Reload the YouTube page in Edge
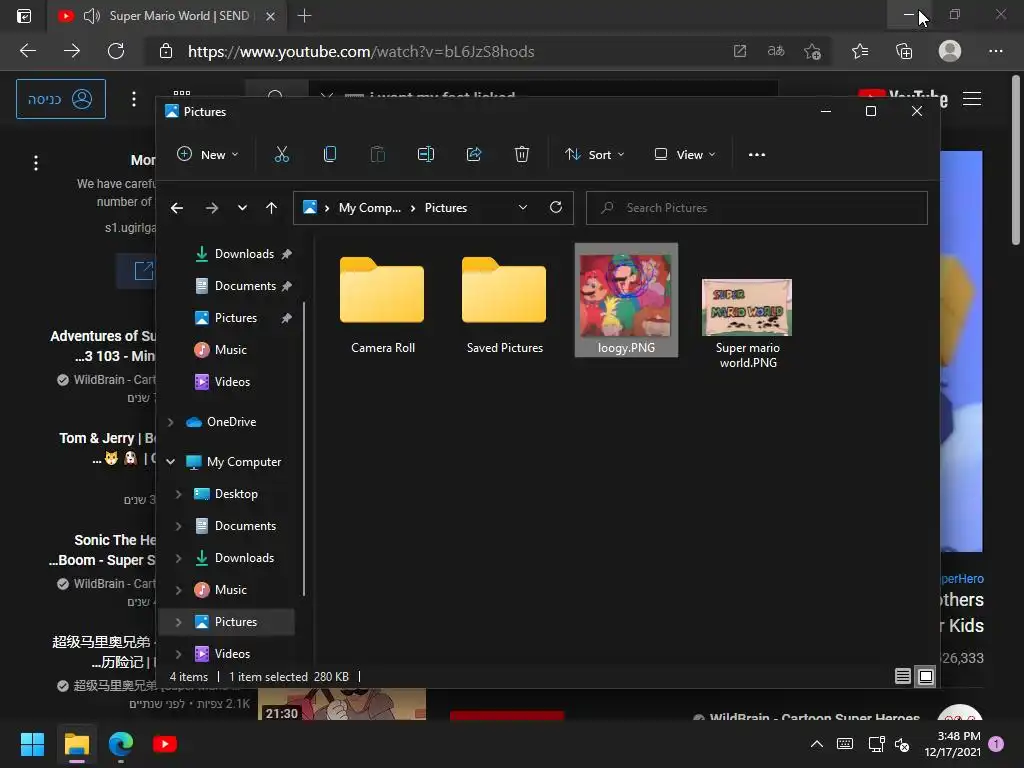Viewport: 1024px width, 768px height. click(x=116, y=51)
